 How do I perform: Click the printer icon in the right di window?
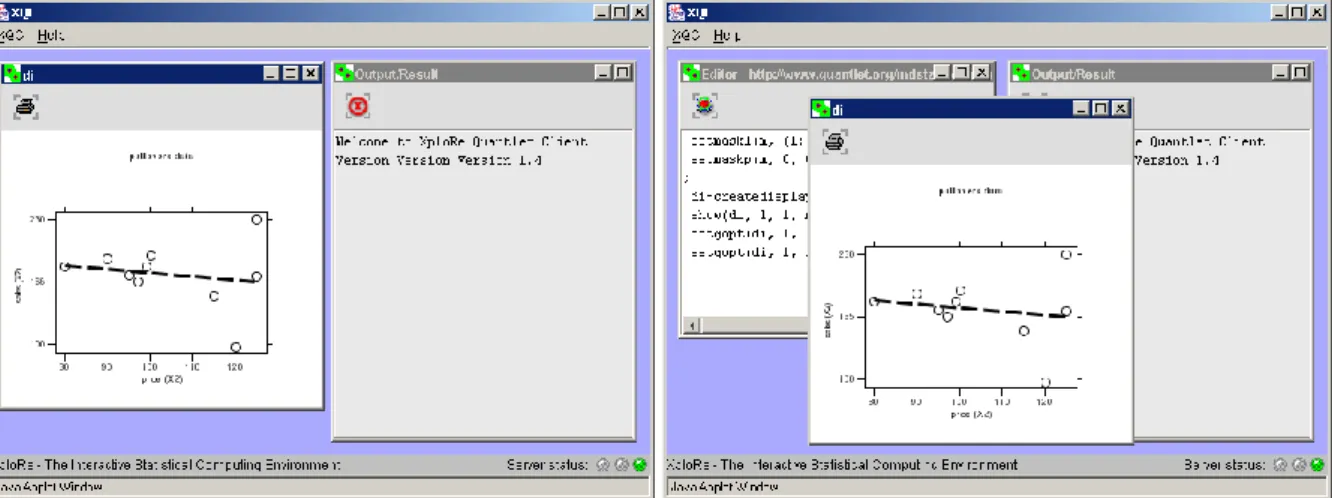835,142
